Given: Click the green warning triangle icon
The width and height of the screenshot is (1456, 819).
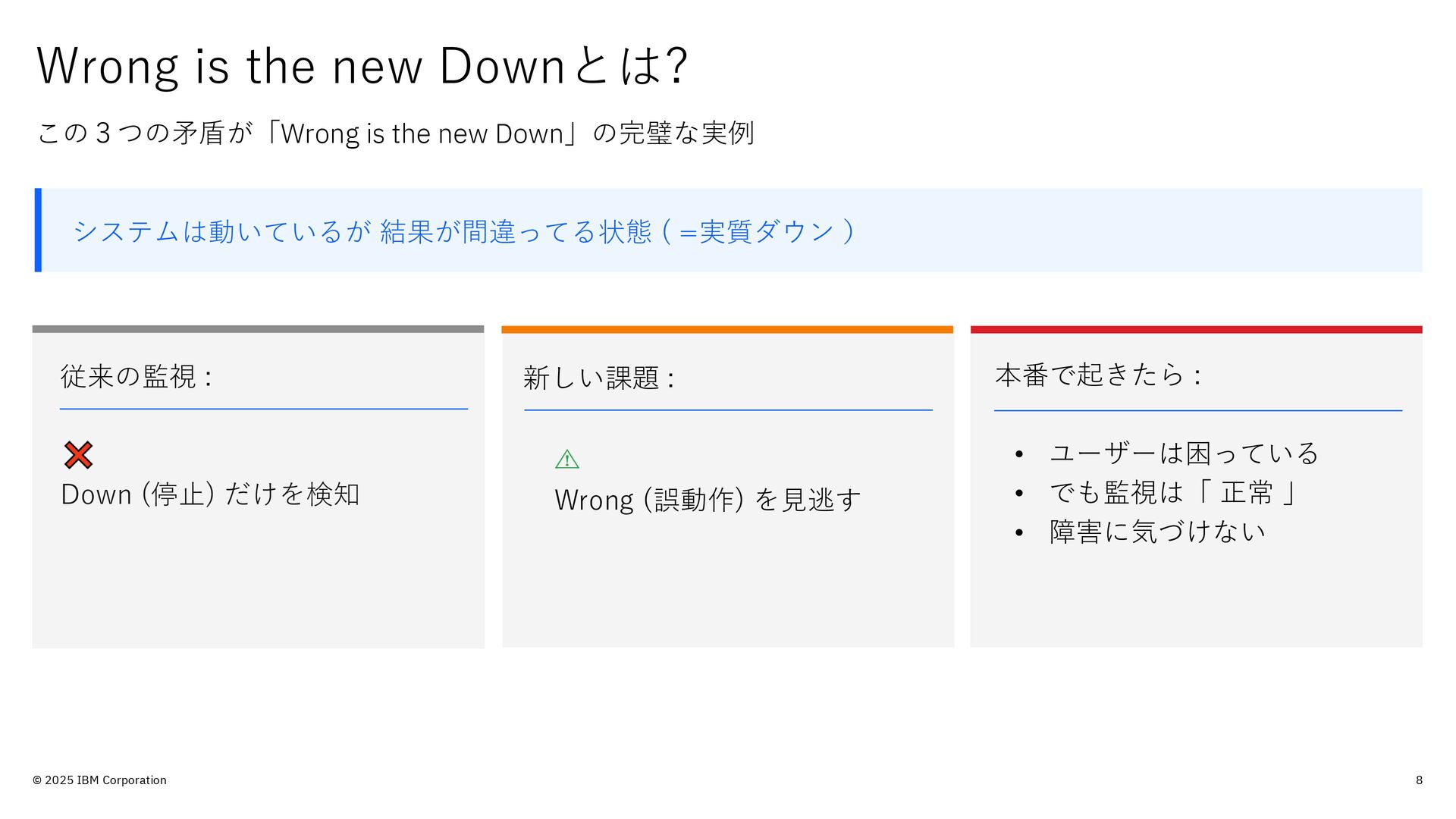Looking at the screenshot, I should [567, 460].
